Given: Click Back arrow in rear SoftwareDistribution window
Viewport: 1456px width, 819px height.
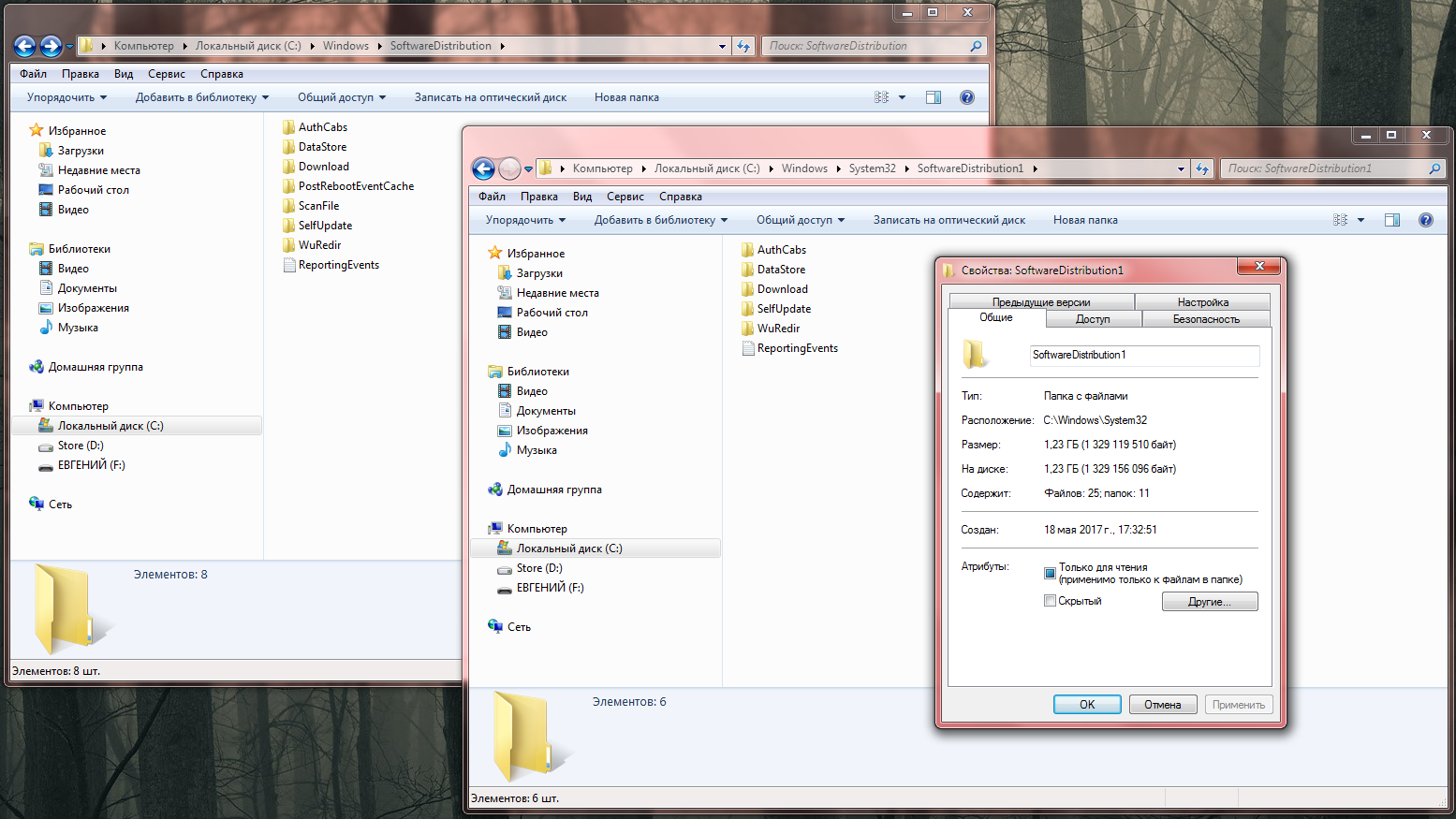Looking at the screenshot, I should (x=24, y=46).
